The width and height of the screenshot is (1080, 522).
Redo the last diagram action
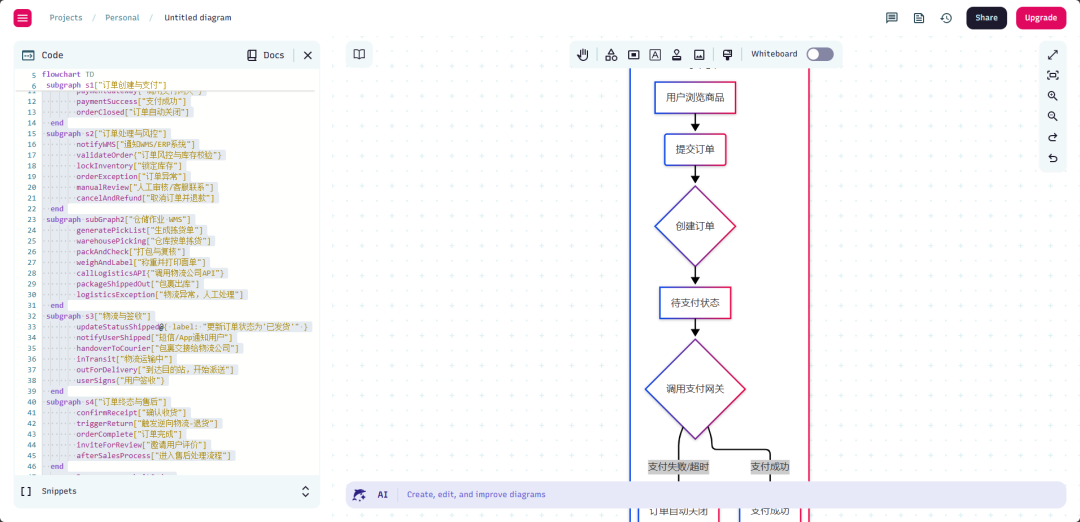[1052, 137]
